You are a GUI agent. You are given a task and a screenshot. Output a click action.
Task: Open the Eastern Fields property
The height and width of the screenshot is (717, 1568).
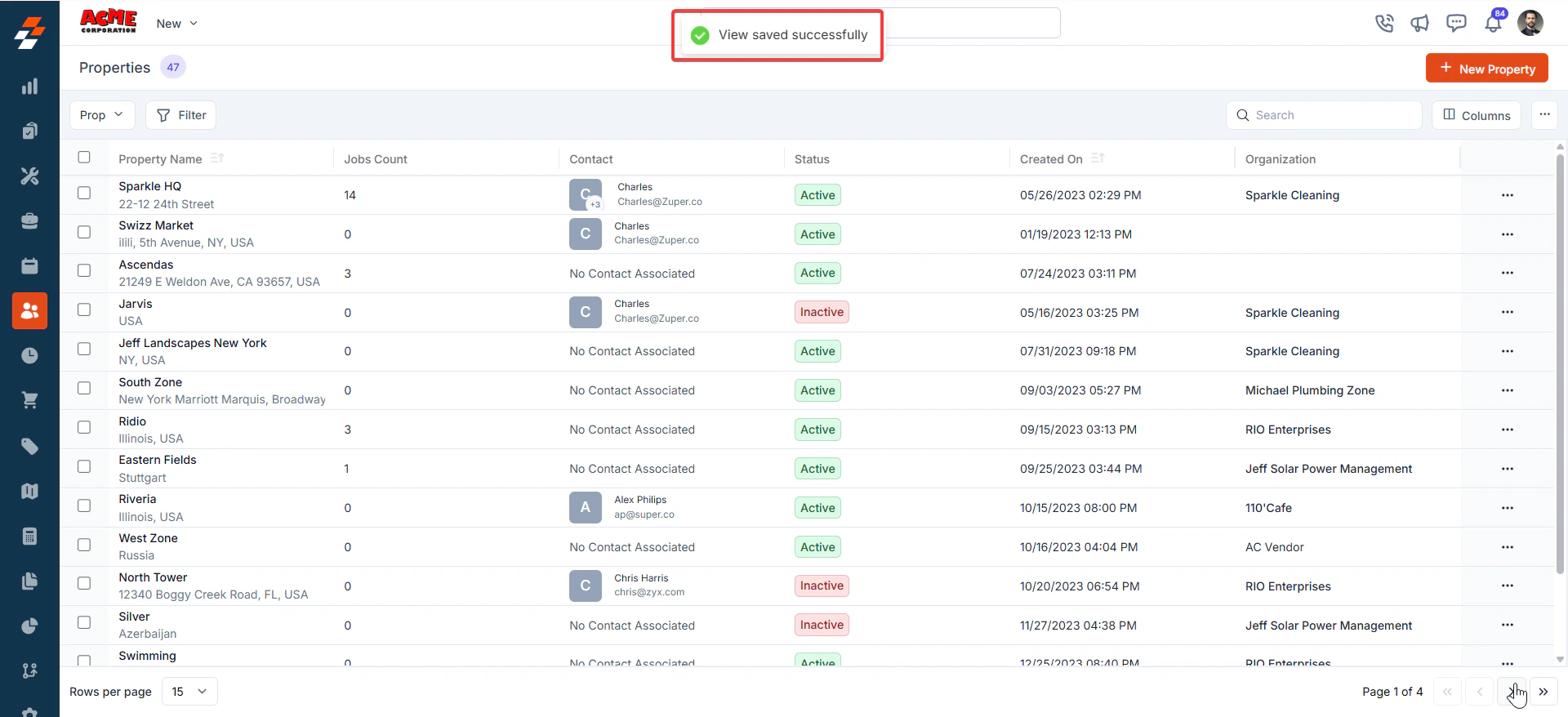158,460
